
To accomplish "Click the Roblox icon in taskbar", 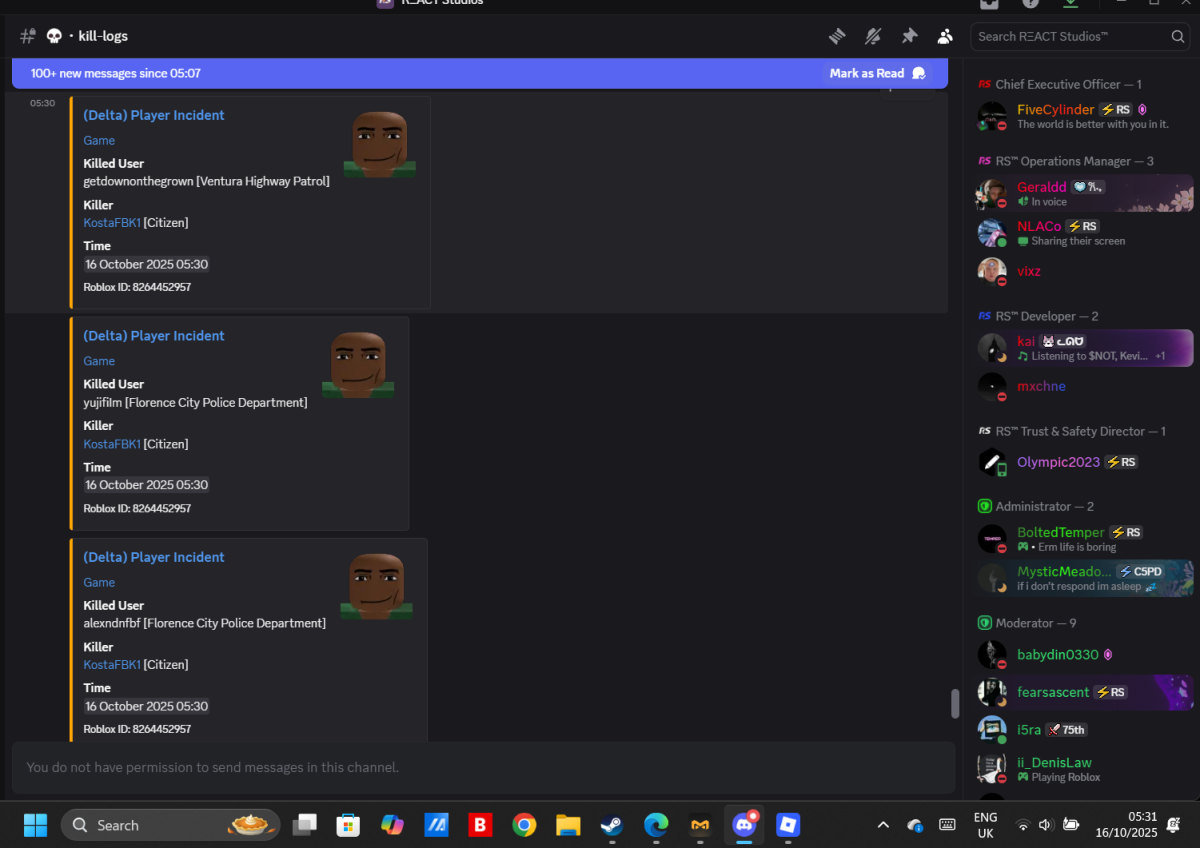I will pyautogui.click(x=788, y=825).
